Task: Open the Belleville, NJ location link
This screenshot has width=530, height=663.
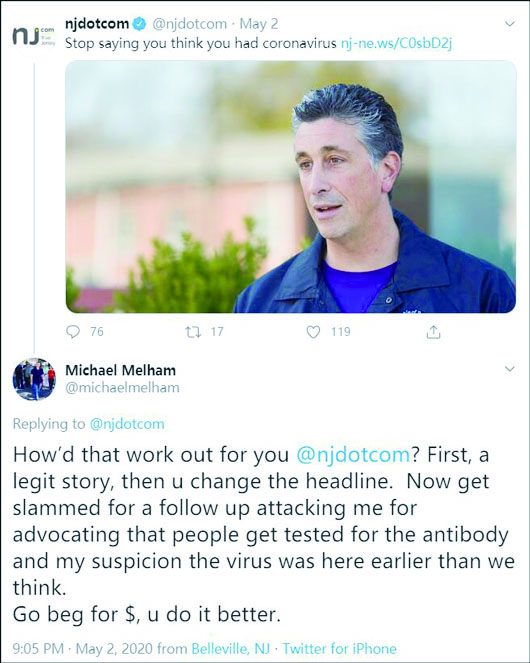Action: click(x=231, y=649)
